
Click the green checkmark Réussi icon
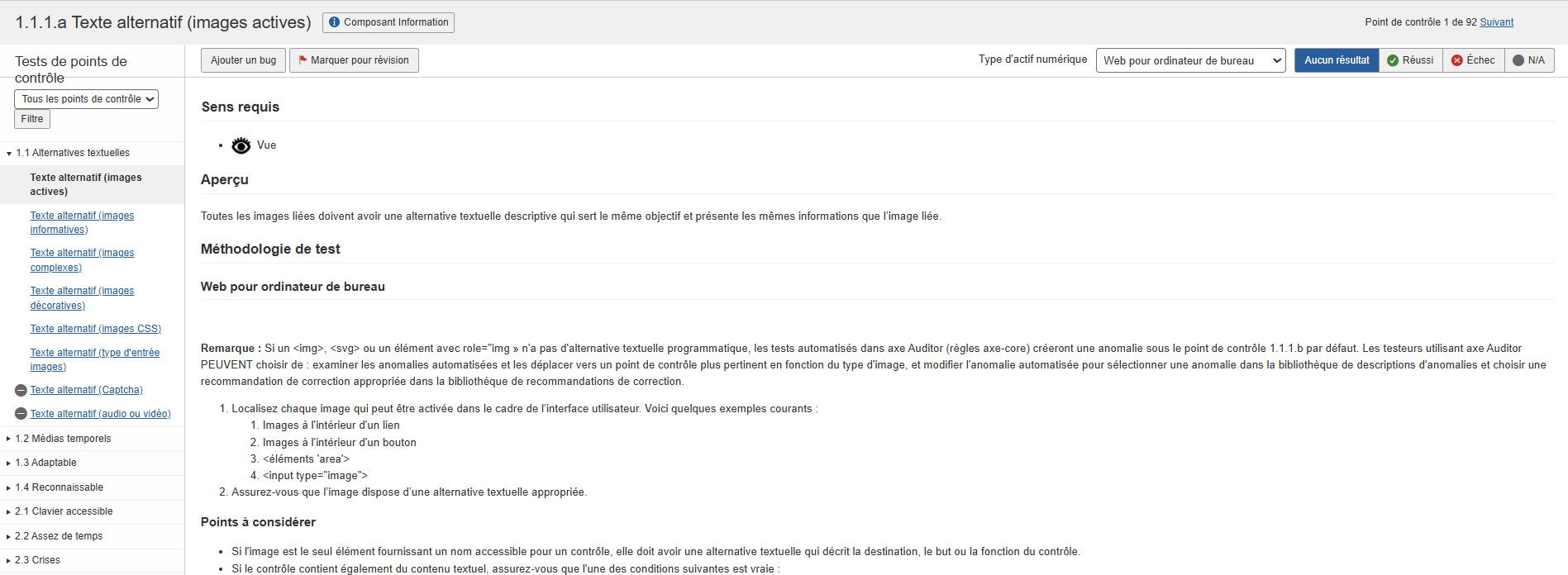click(x=1393, y=60)
